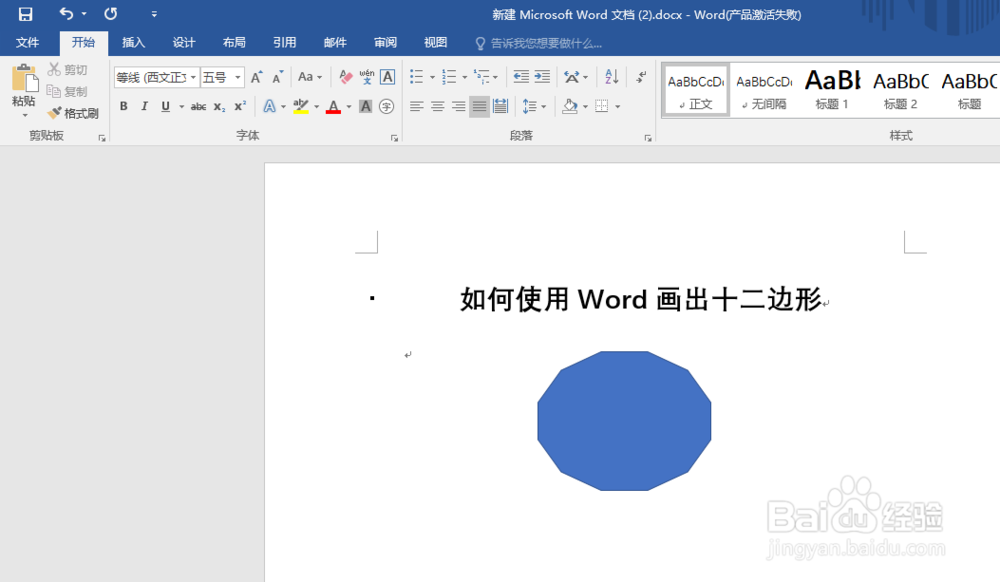
Task: Switch to the 设计 ribbon tab
Action: 184,43
